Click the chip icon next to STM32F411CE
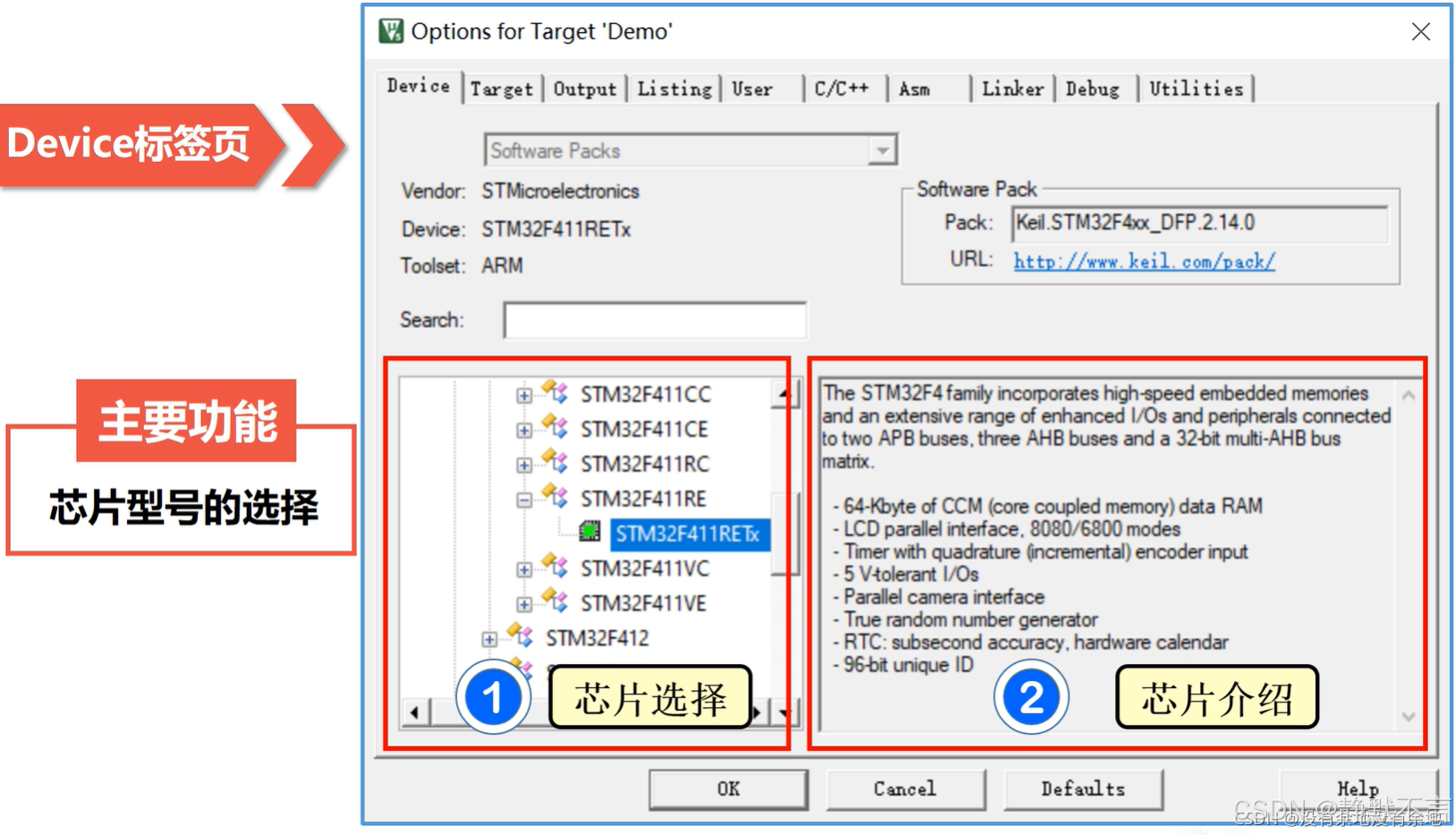The image size is (1456, 835). coord(554,427)
